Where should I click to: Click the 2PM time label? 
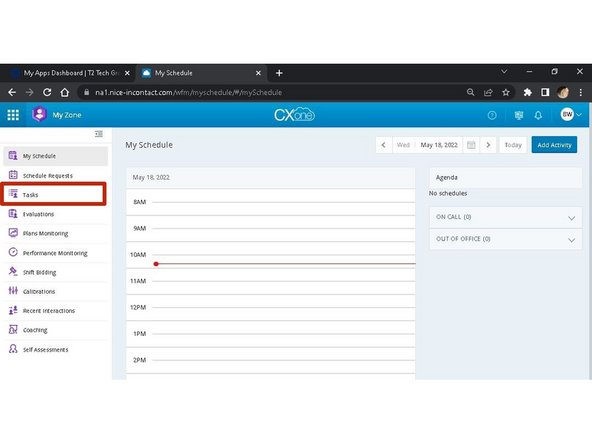click(139, 360)
